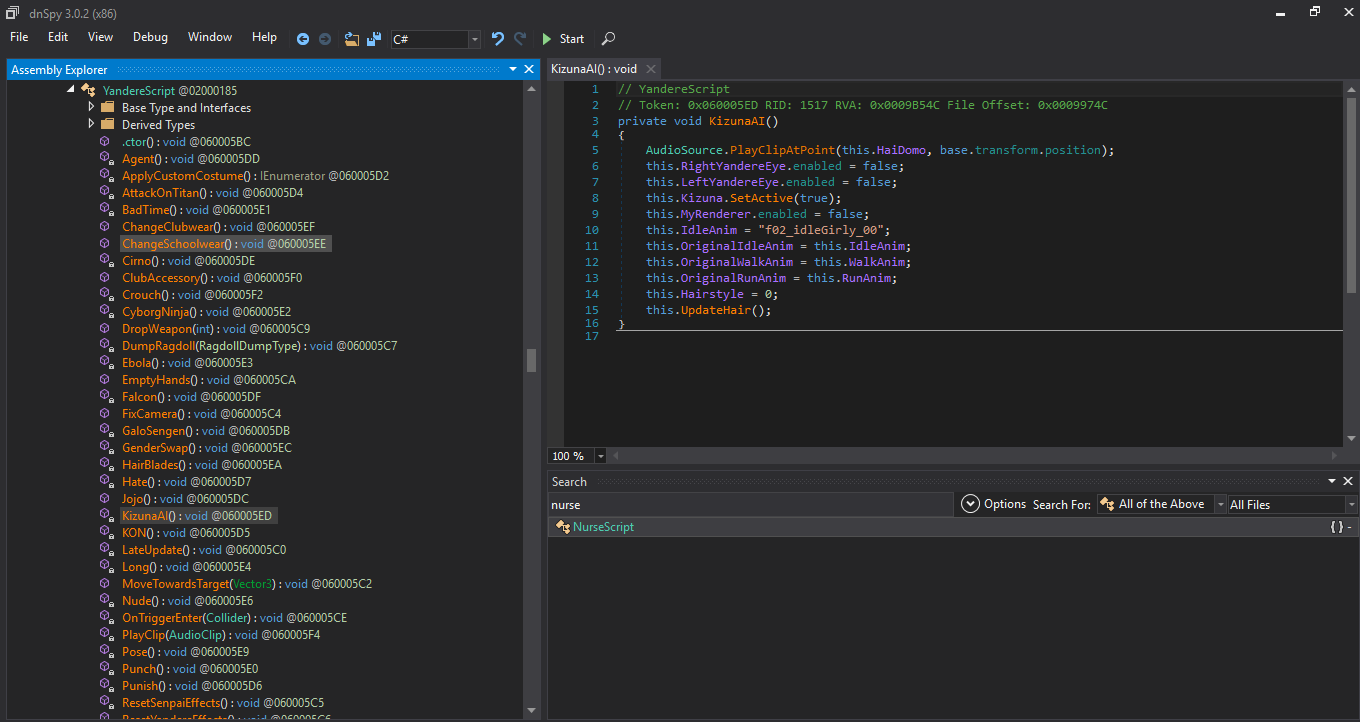Open the View menu
Viewport: 1360px width, 722px height.
(100, 37)
